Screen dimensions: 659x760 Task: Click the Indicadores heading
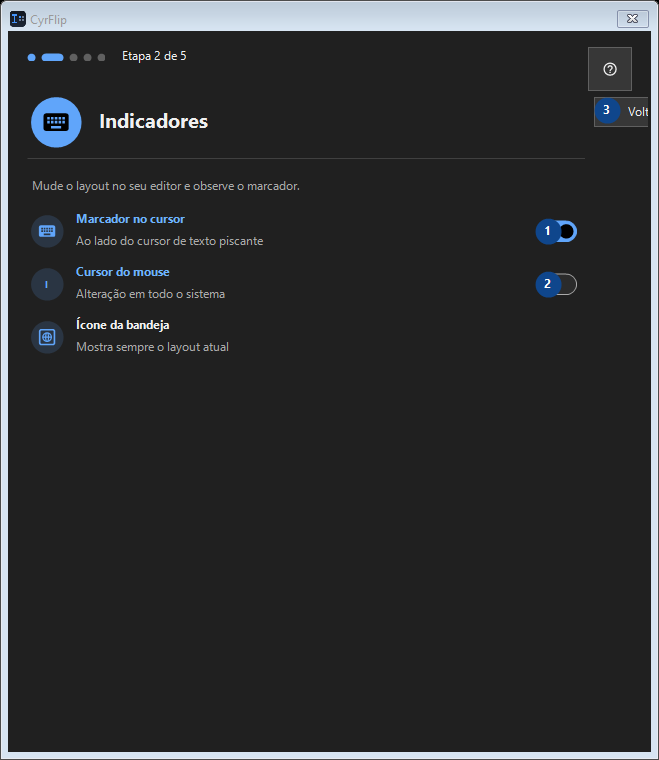click(x=154, y=122)
